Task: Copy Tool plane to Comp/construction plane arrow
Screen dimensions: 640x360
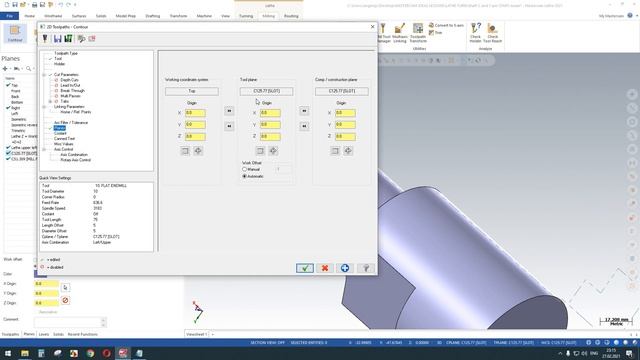Action: 304,111
